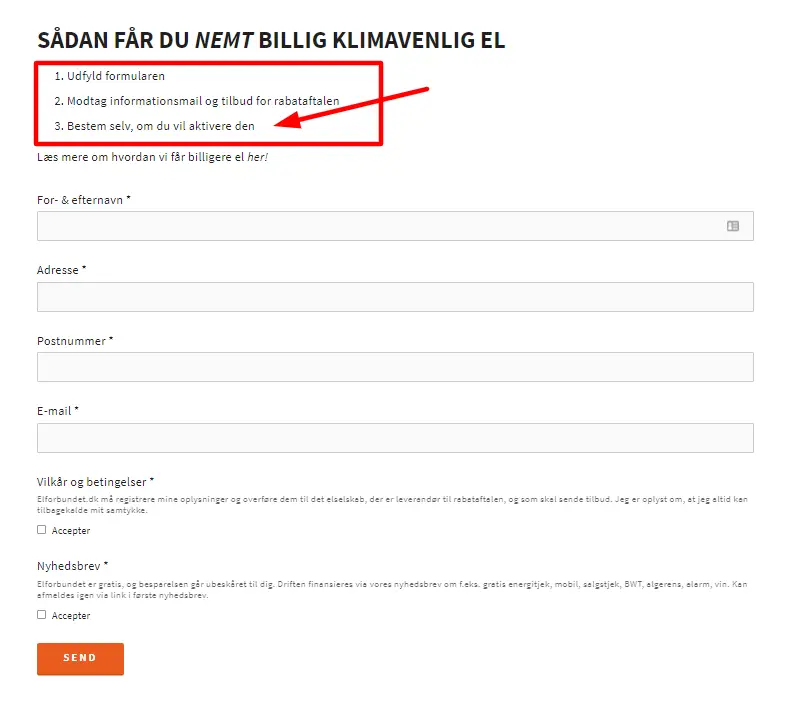Click the 'Vilkår og betingelser' heading
Viewport: 789px width, 708px height.
(95, 482)
